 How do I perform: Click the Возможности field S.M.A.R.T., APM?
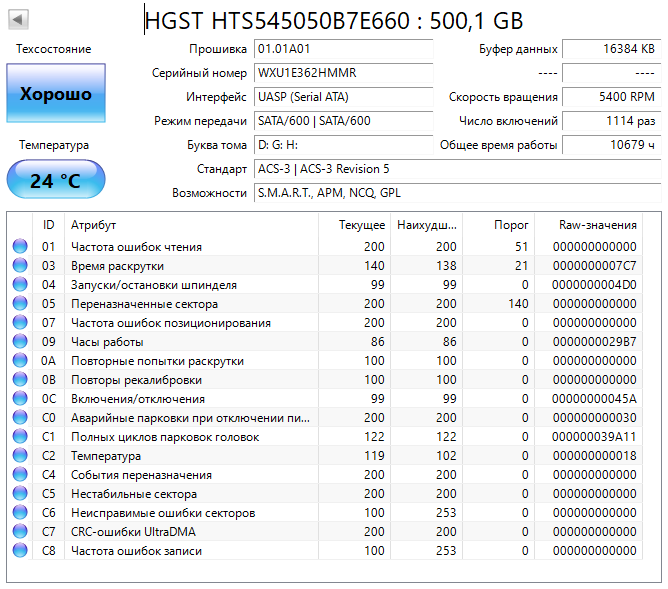coord(458,193)
